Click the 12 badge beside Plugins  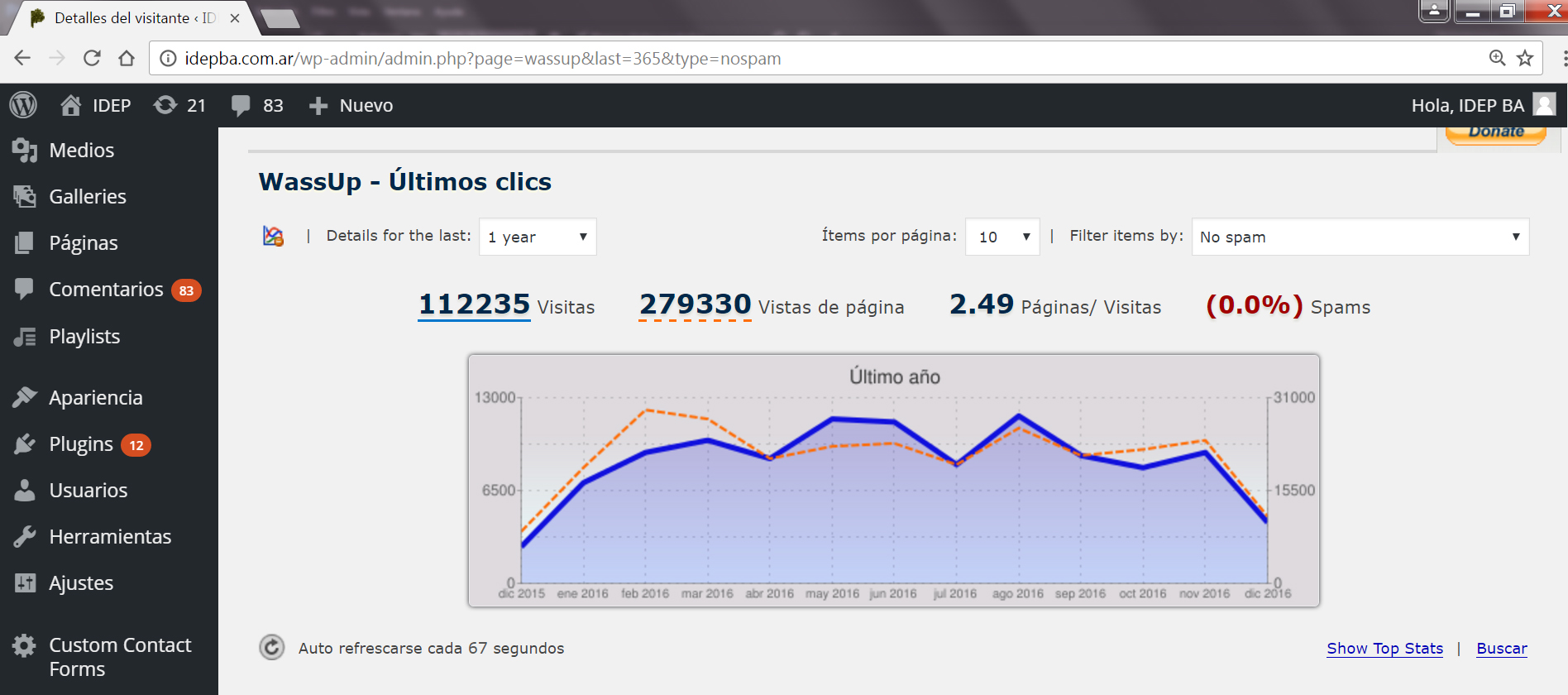(x=136, y=445)
